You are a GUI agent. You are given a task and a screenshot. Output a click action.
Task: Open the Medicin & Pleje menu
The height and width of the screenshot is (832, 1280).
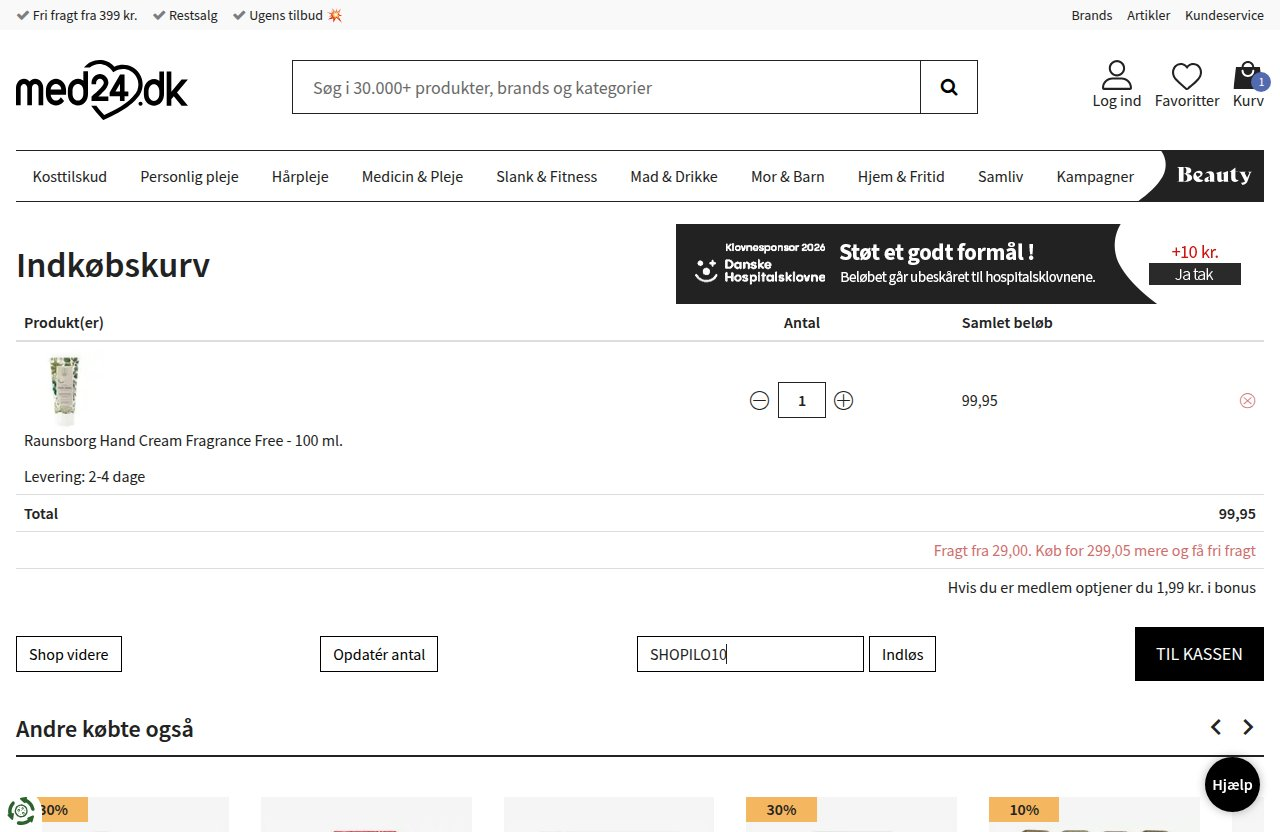[x=412, y=176]
